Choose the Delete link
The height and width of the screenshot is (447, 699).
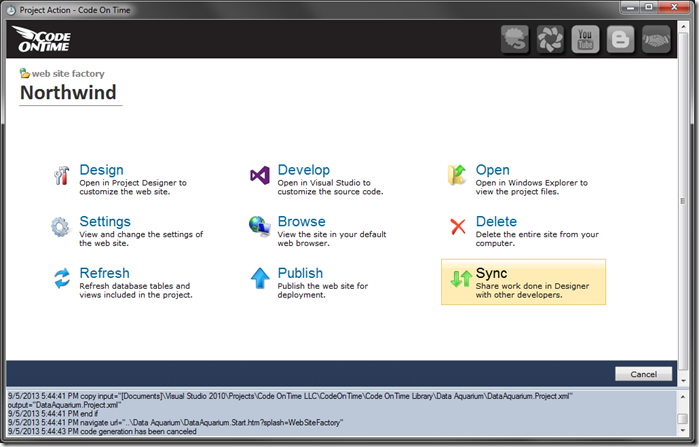coord(496,221)
